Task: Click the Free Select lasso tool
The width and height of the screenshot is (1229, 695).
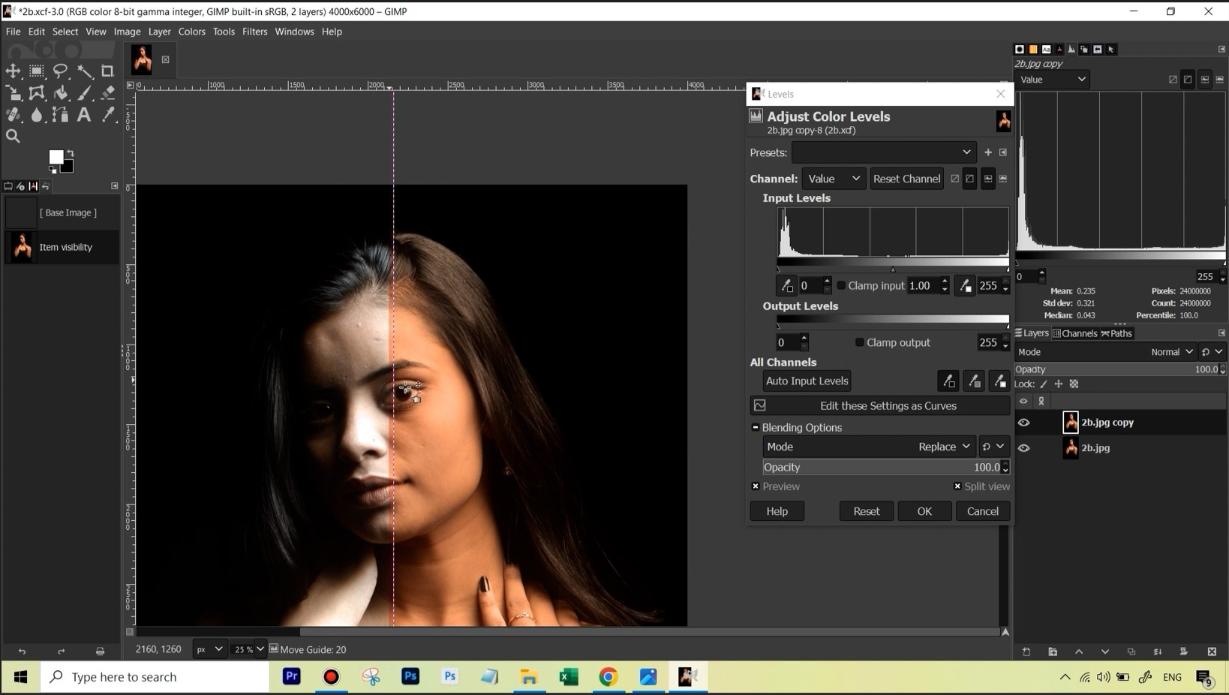Action: [x=61, y=71]
